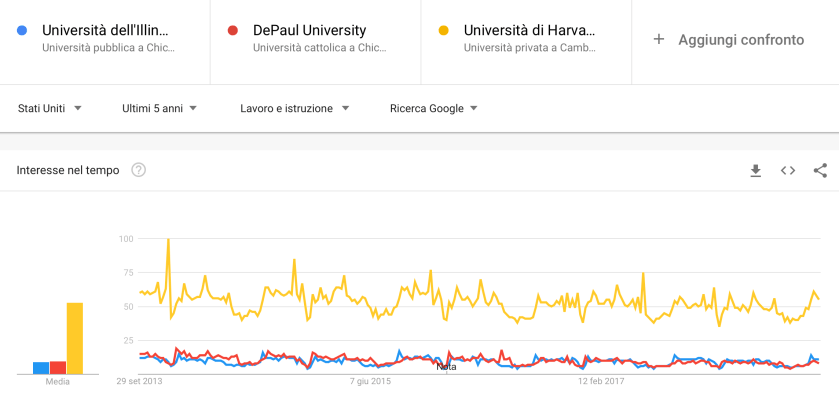Screen dimensions: 839x412
Task: Expand the Ultimi 5 anni time range
Action: click(x=159, y=108)
